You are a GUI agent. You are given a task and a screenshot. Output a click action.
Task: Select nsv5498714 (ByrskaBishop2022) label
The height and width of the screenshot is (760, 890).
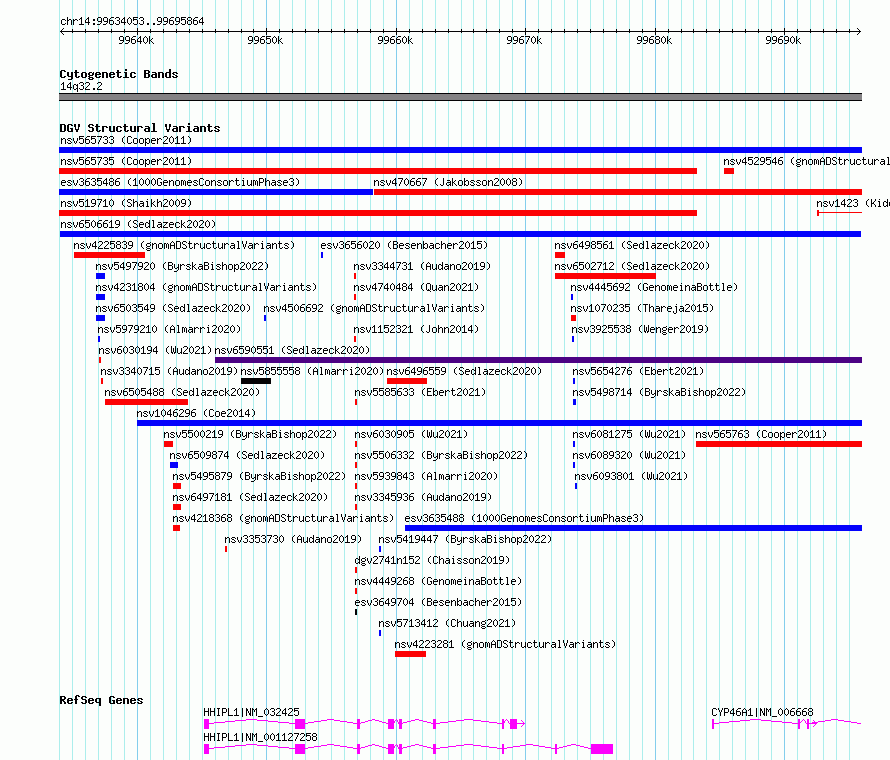pos(659,392)
